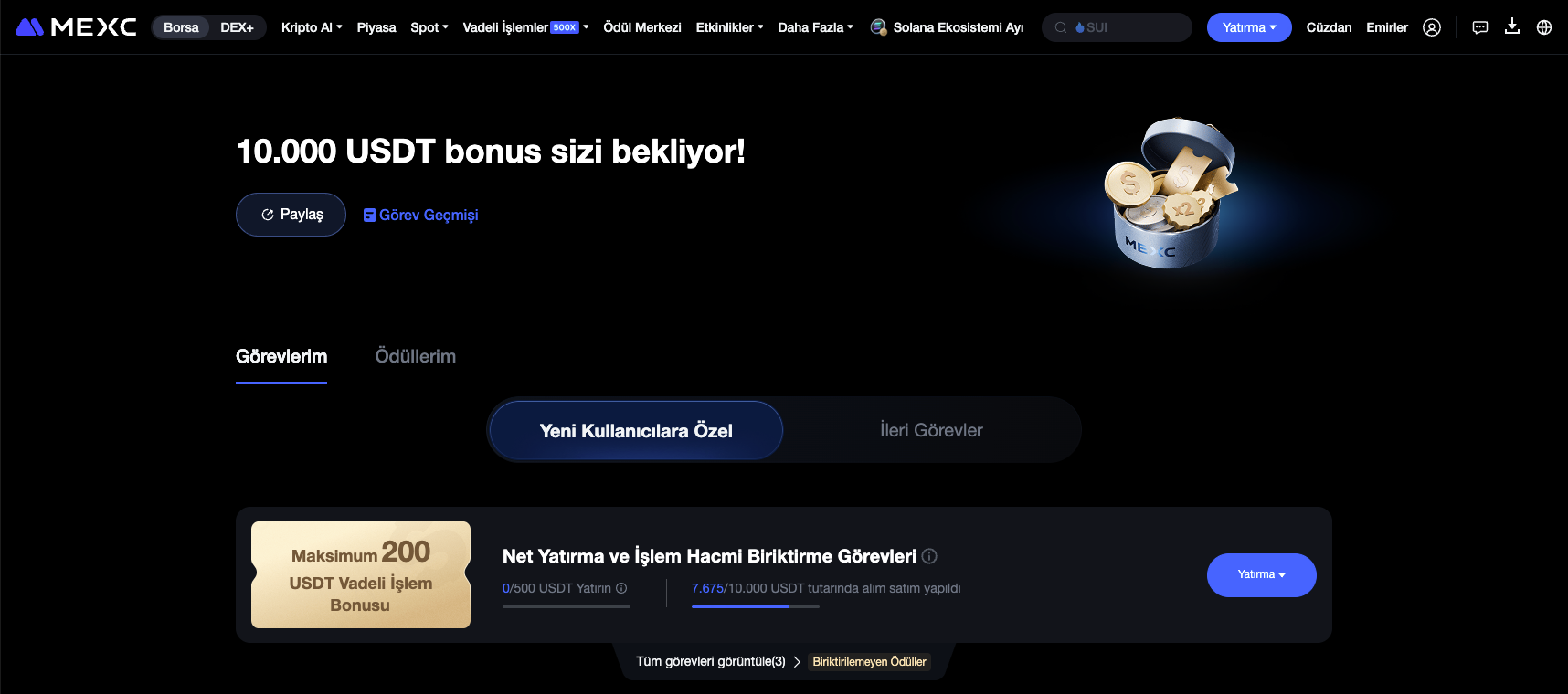1568x694 pixels.
Task: Open the Ödül Merkezi menu item
Action: (x=642, y=27)
